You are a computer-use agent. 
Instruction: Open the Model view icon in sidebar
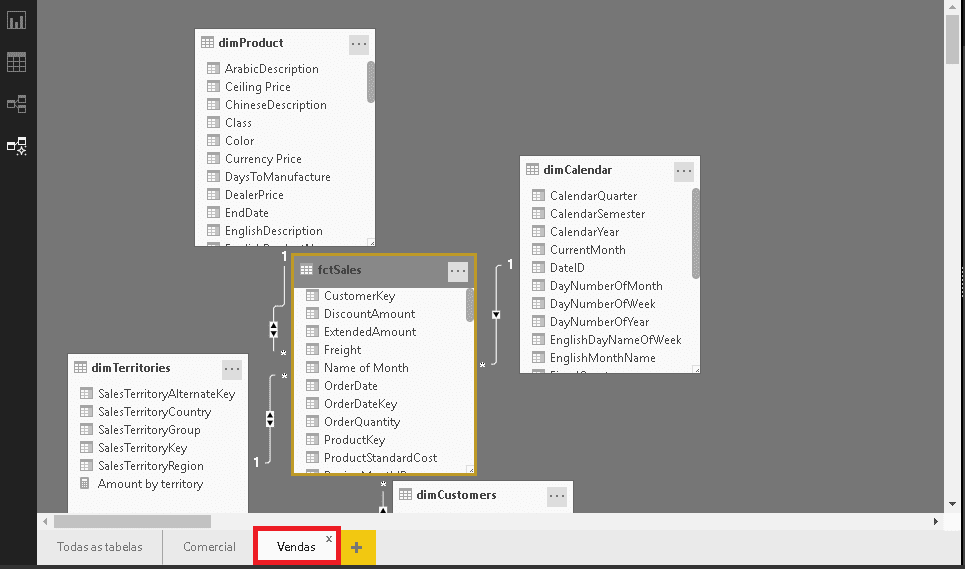pos(17,146)
